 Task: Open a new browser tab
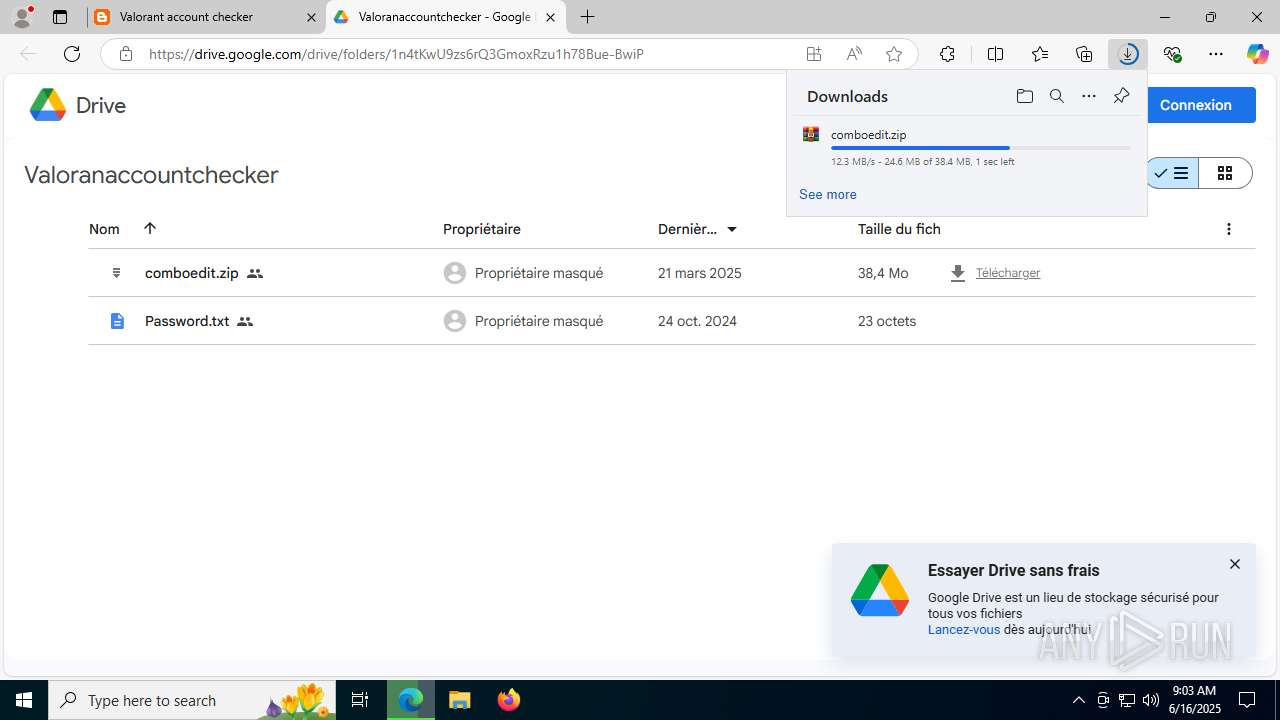[587, 17]
